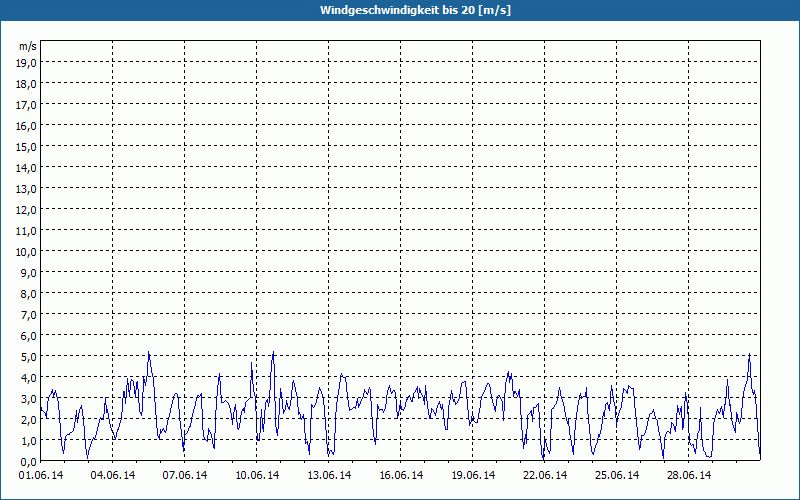
Task: Select the 7,0 y-axis value
Action: click(x=29, y=315)
